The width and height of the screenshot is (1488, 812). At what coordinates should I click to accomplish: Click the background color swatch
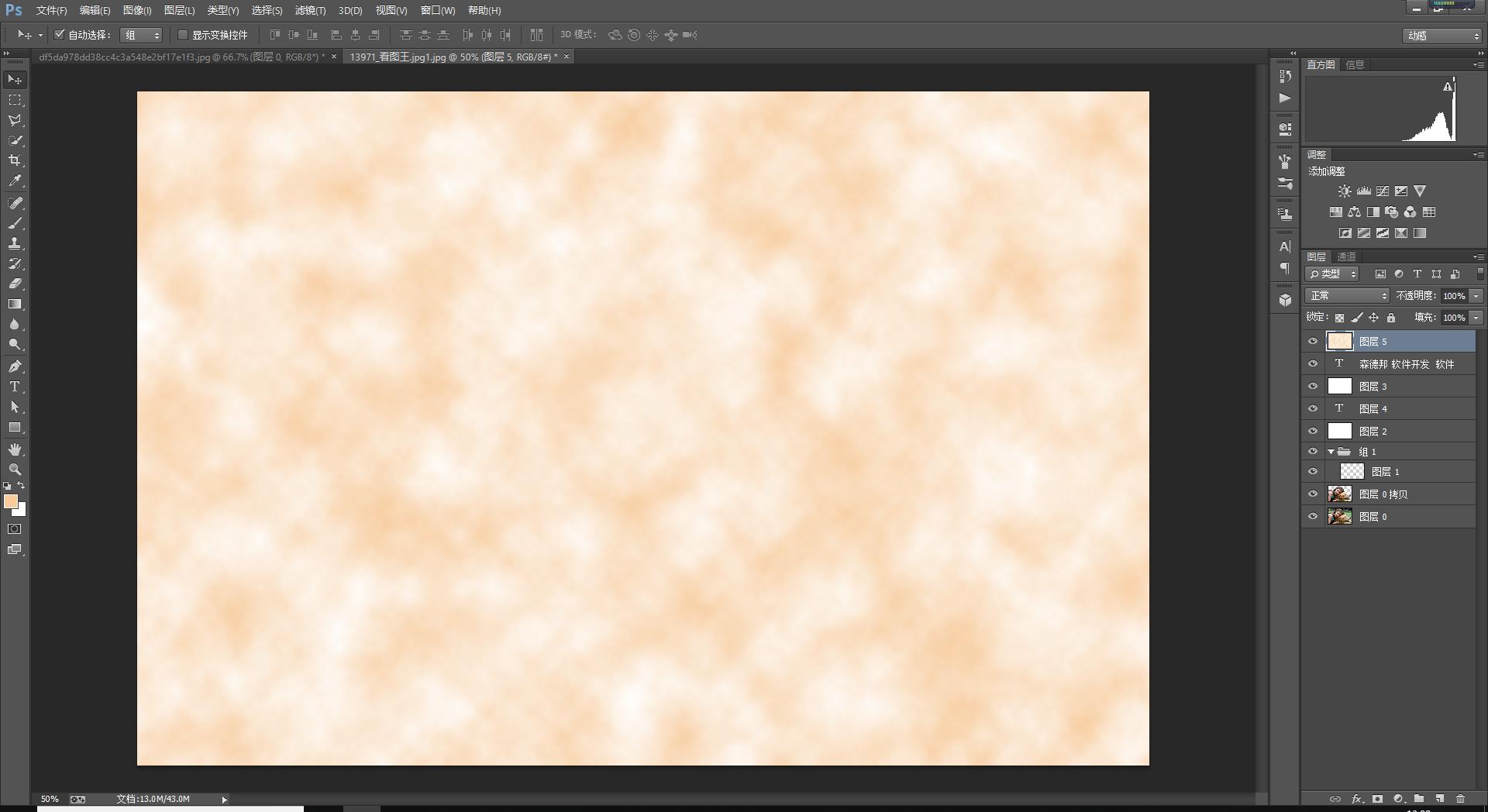[21, 511]
